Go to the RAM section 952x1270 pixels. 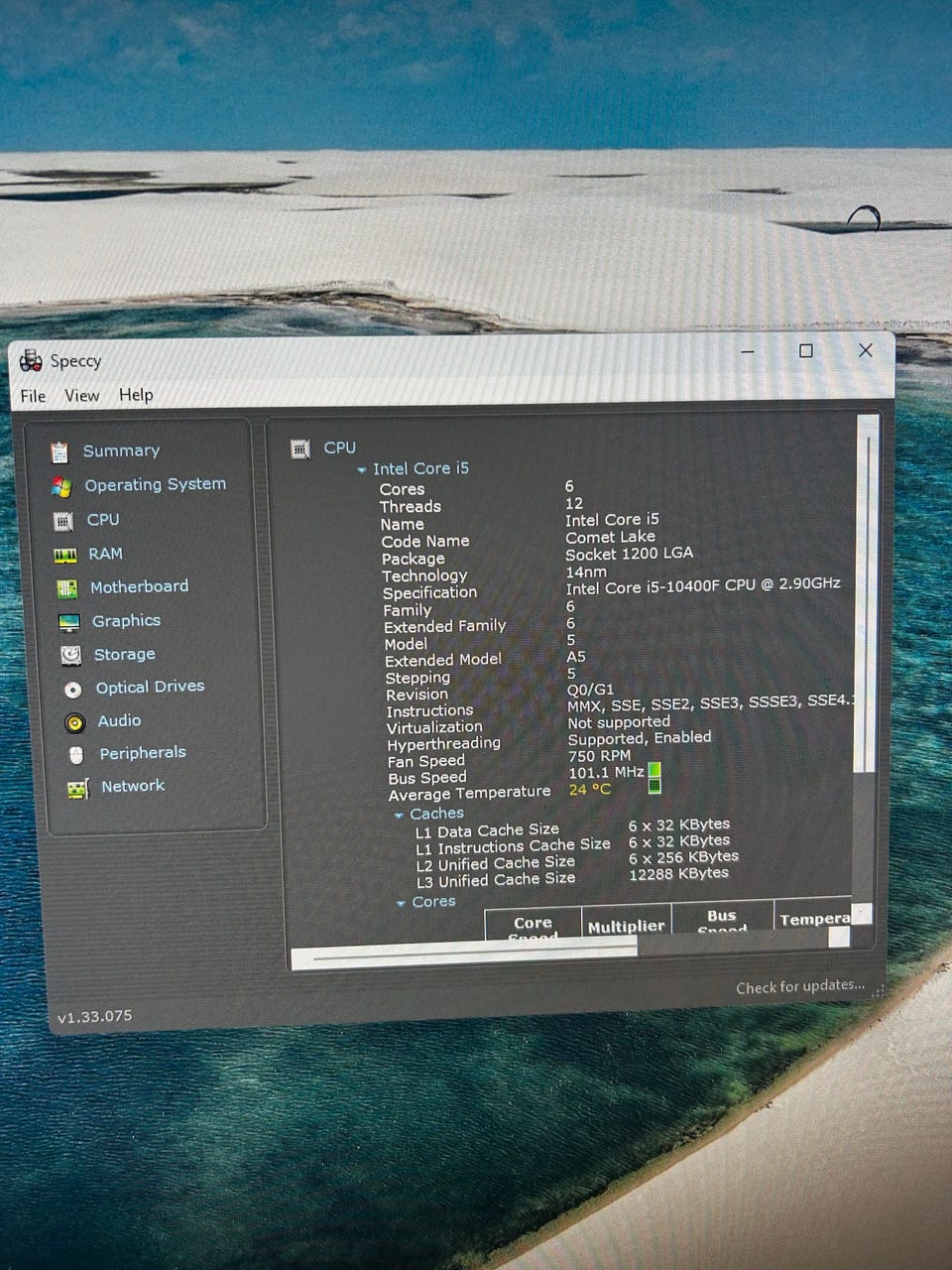click(106, 554)
